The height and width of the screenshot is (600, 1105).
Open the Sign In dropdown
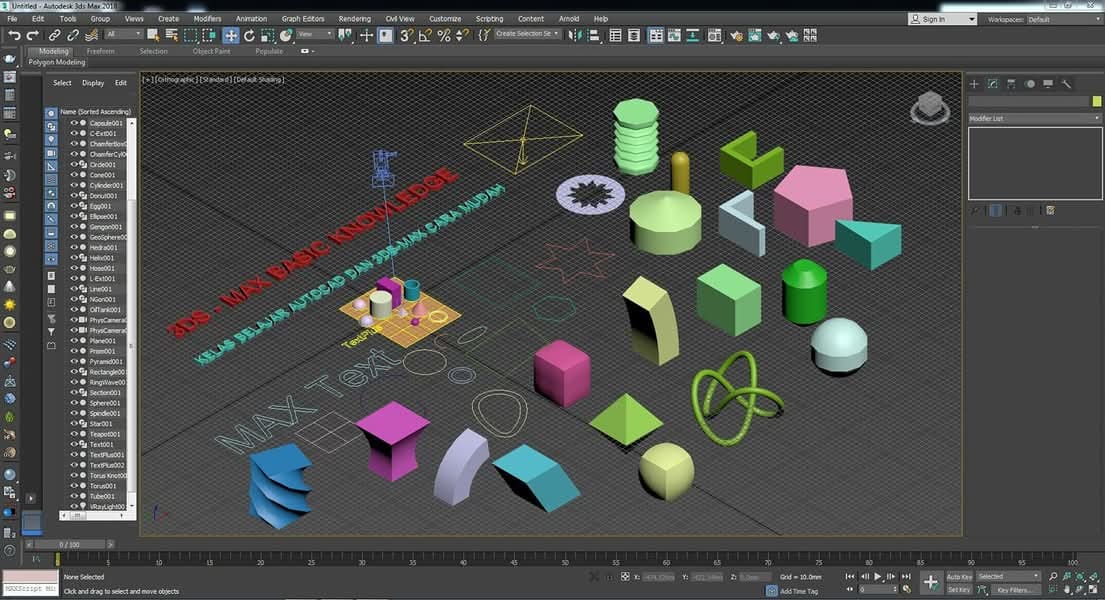943,19
